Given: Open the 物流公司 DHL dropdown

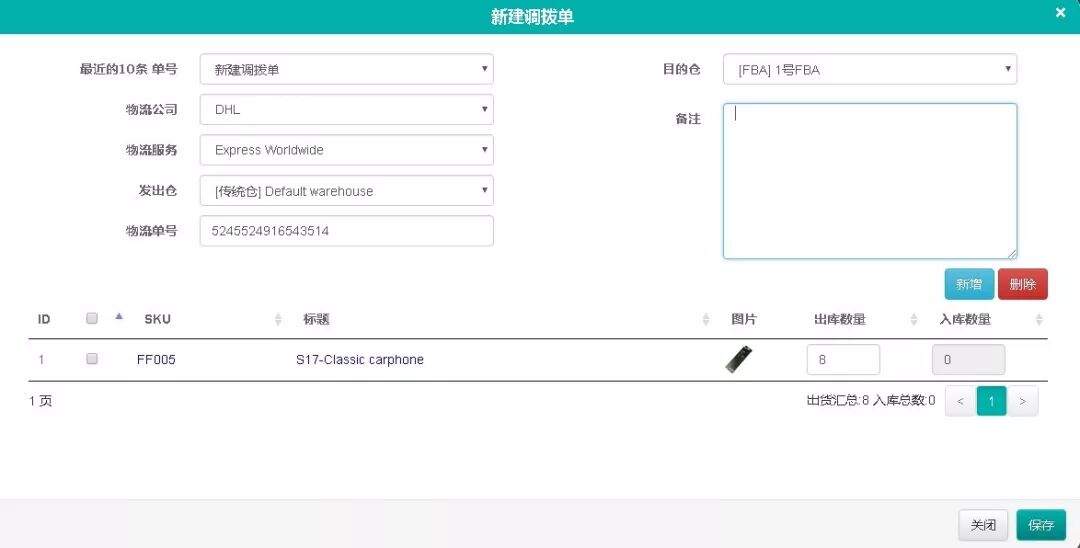Looking at the screenshot, I should click(346, 109).
